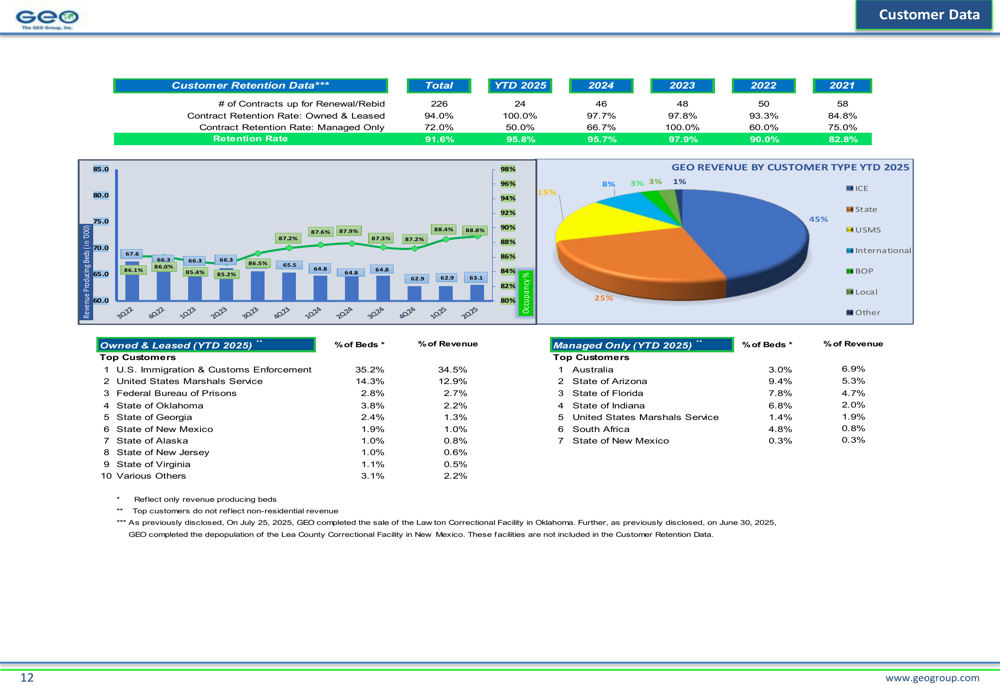This screenshot has height=685, width=1000.
Task: Select the 3Q22 bar in the chart
Action: pos(132,281)
